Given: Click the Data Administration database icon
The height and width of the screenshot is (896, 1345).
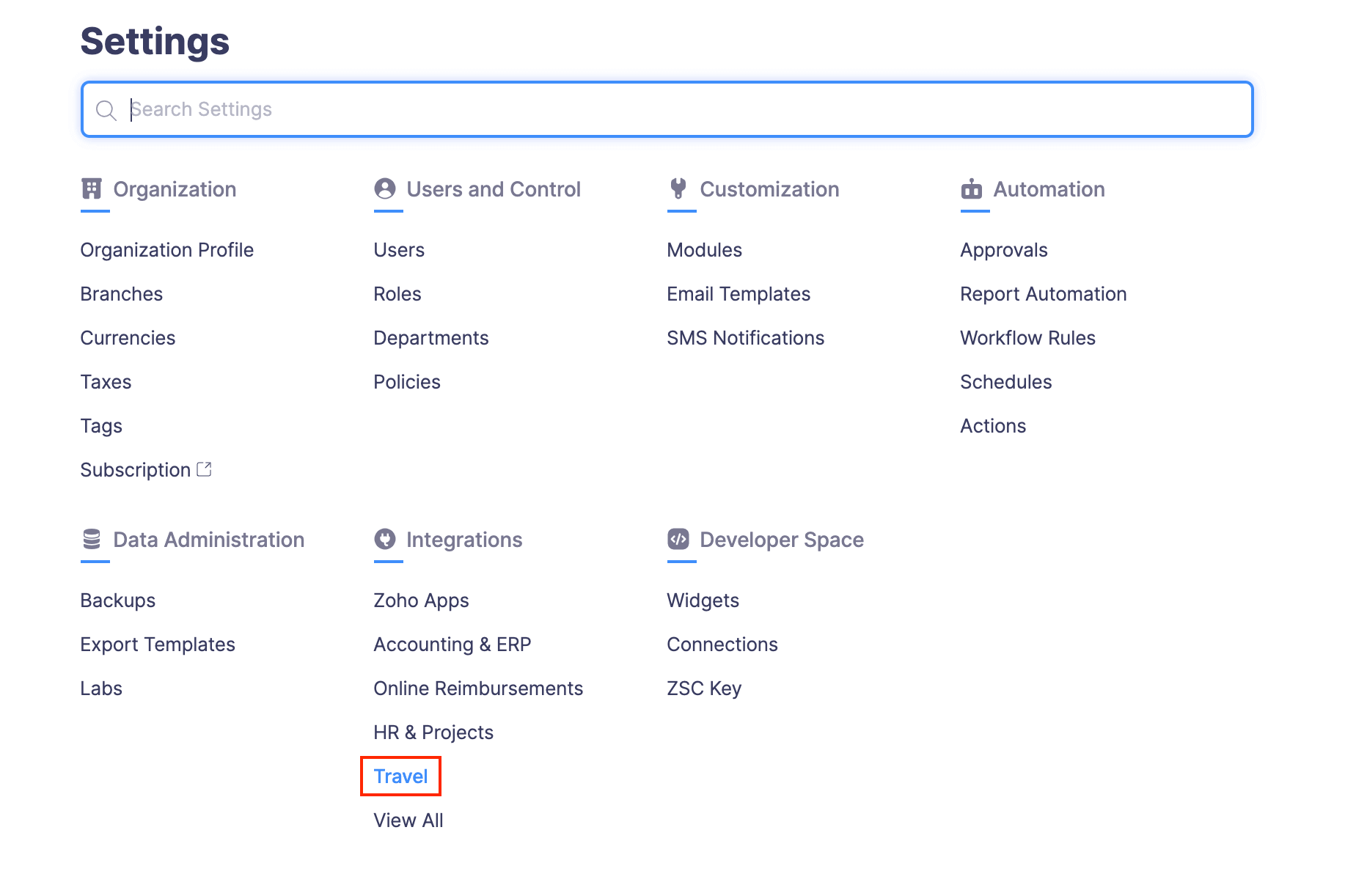Looking at the screenshot, I should coord(92,540).
